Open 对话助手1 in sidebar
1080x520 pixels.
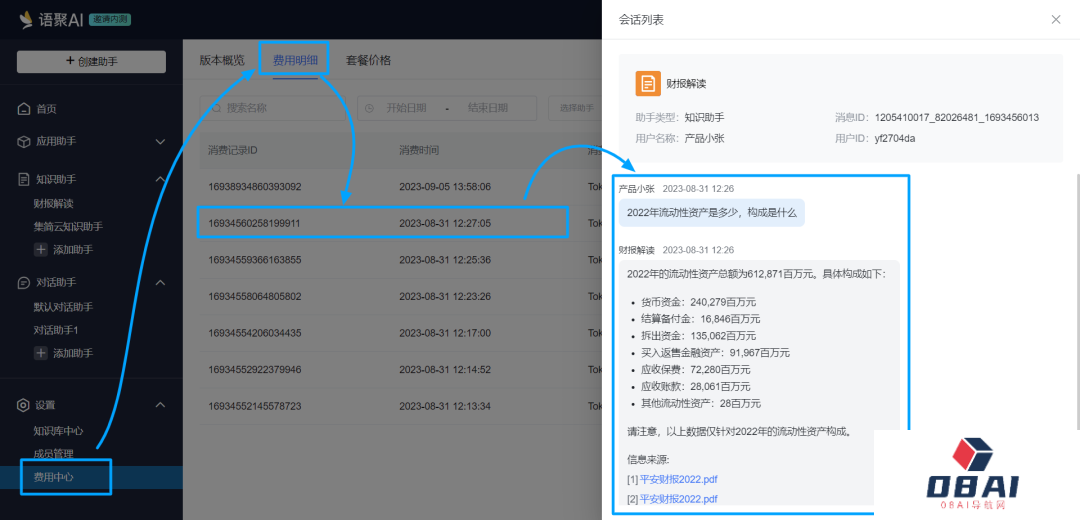pyautogui.click(x=55, y=330)
